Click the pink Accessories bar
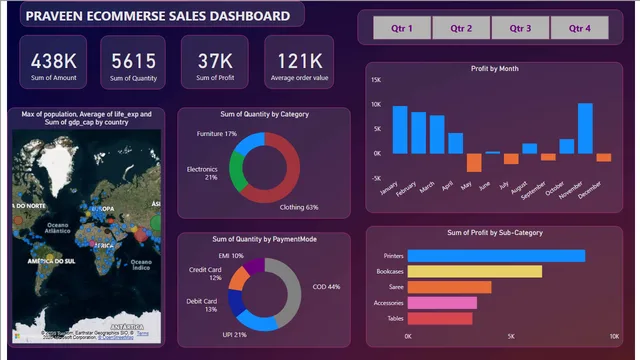Screen dimensions: 640x360 click(x=442, y=303)
